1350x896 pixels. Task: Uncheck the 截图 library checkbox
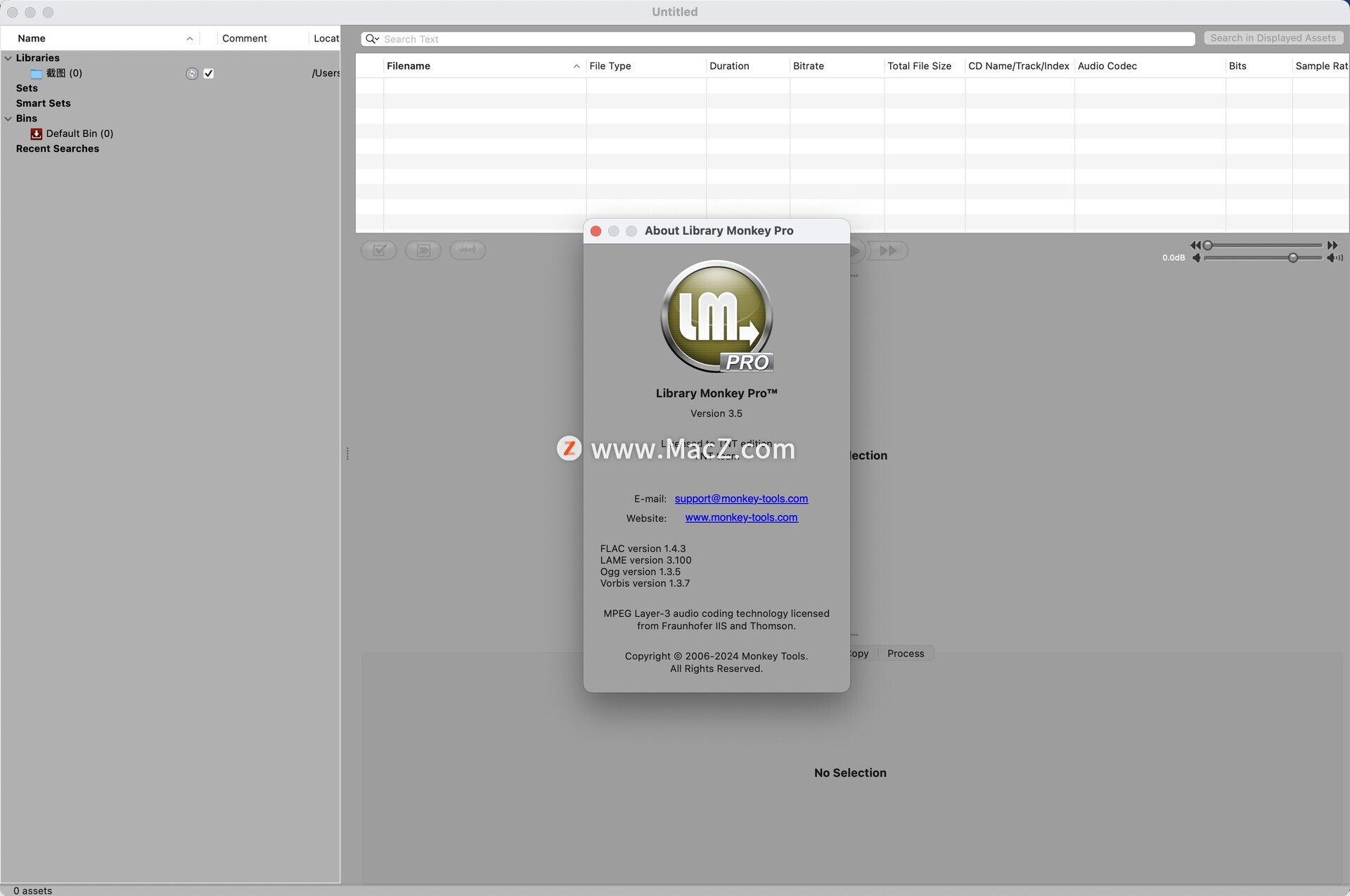(209, 73)
